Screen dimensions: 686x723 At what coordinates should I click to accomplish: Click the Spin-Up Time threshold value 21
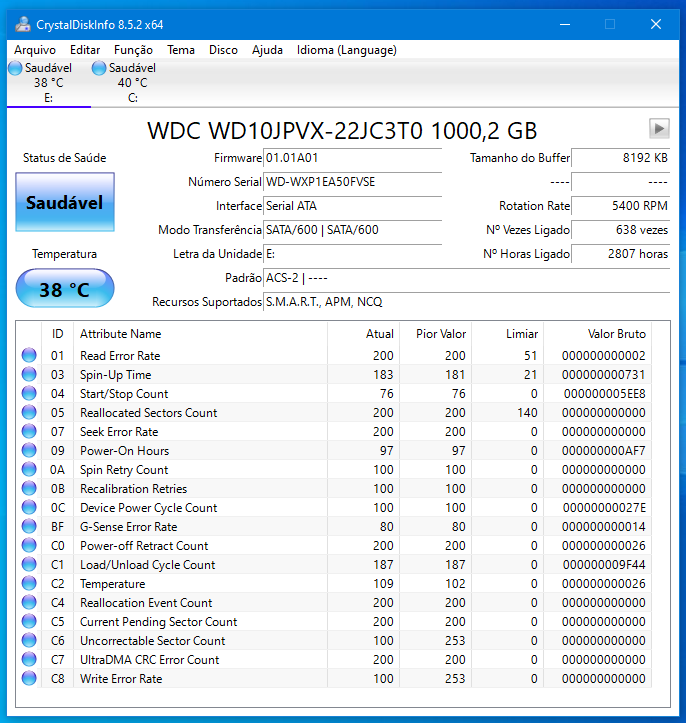point(530,375)
